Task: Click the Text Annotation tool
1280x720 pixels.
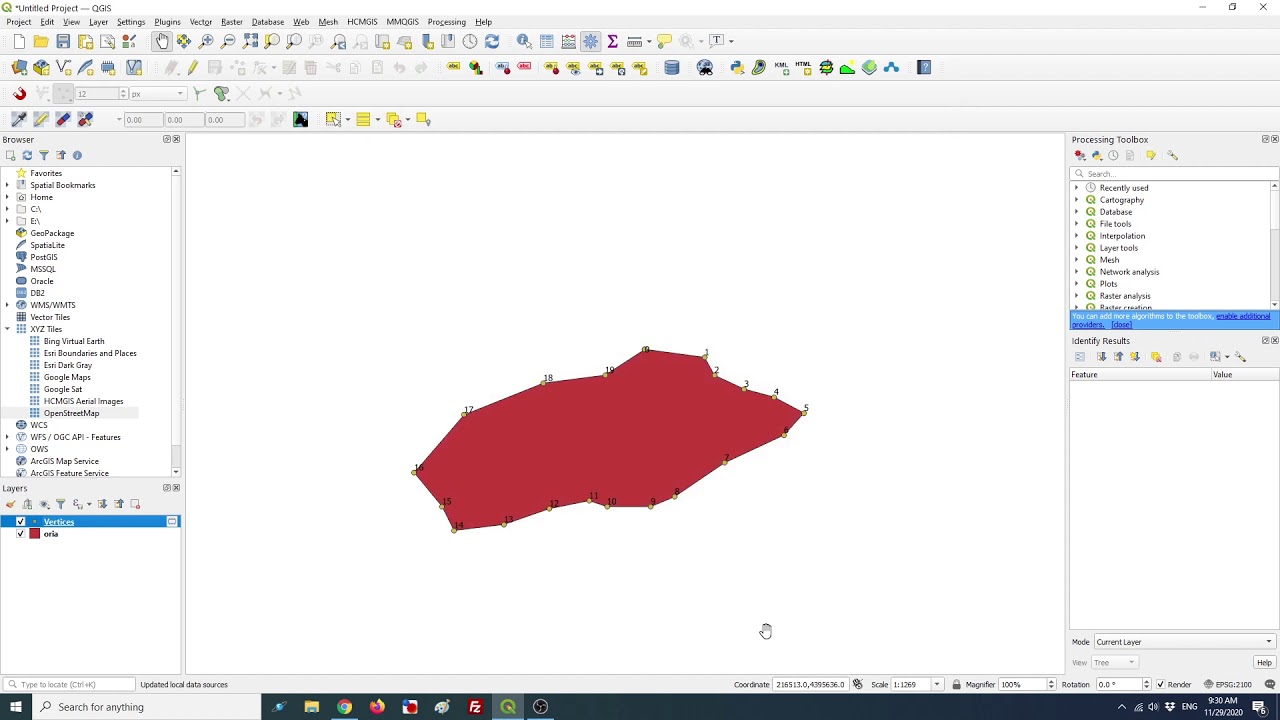Action: 717,41
